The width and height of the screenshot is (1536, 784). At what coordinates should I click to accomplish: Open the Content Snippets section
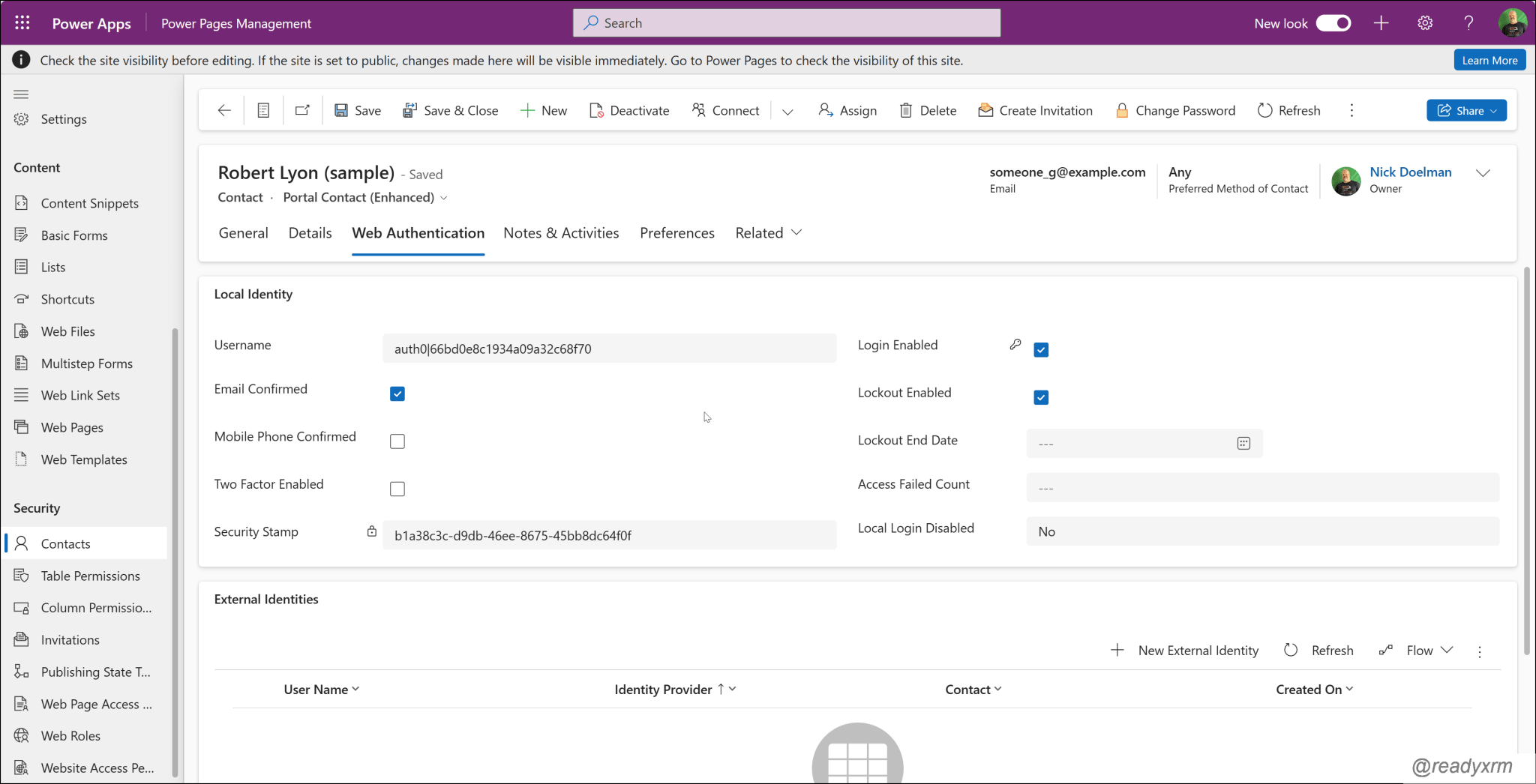(89, 202)
